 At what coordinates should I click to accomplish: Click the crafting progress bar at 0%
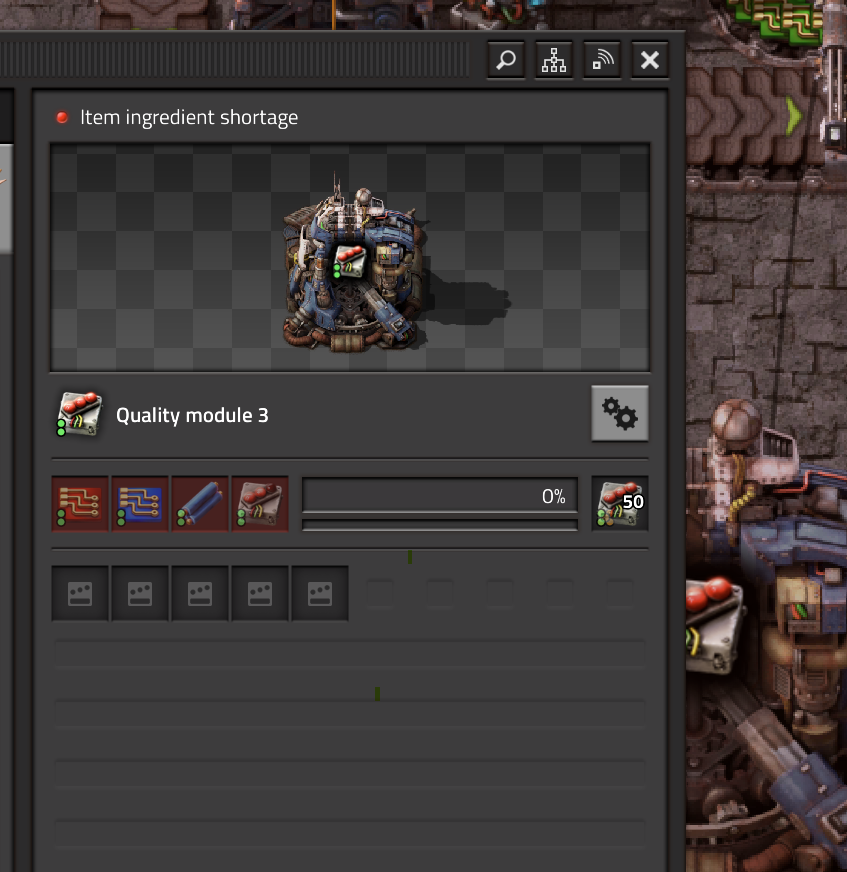pyautogui.click(x=440, y=495)
